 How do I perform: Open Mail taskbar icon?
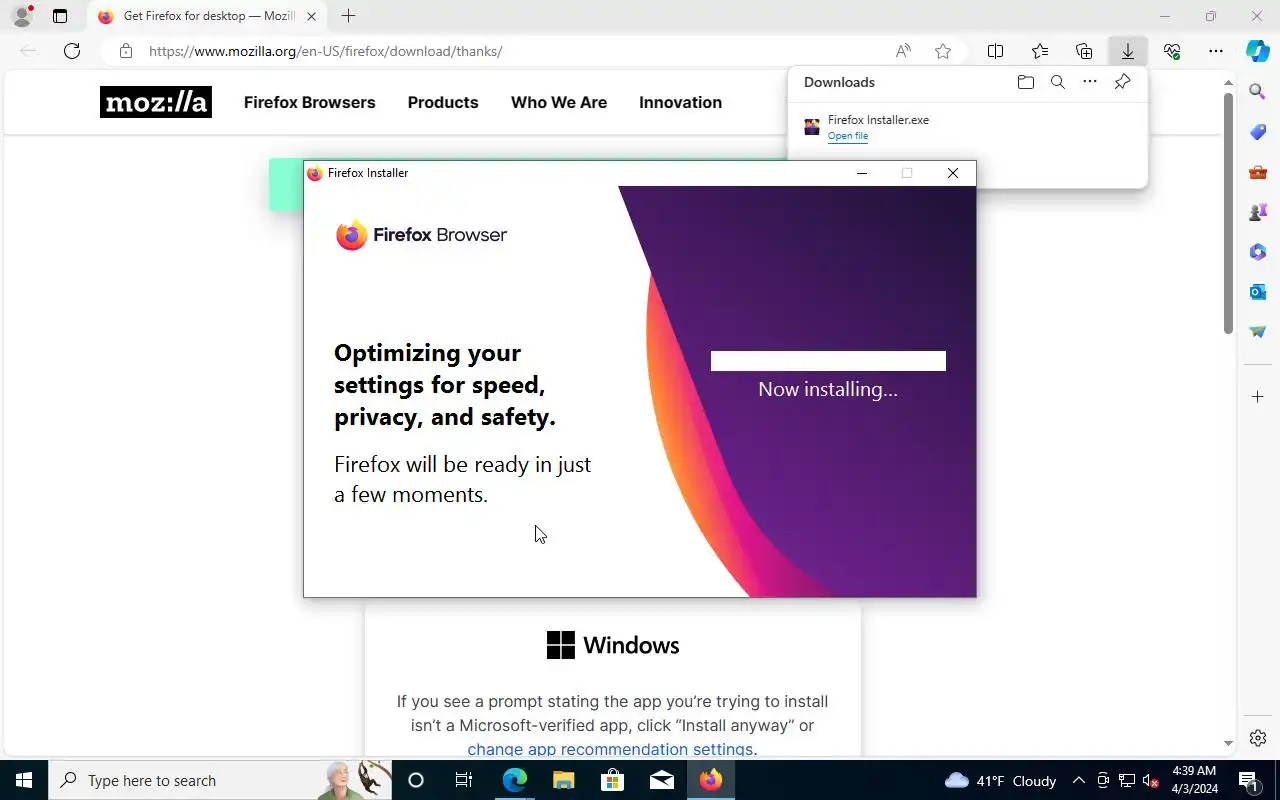662,780
